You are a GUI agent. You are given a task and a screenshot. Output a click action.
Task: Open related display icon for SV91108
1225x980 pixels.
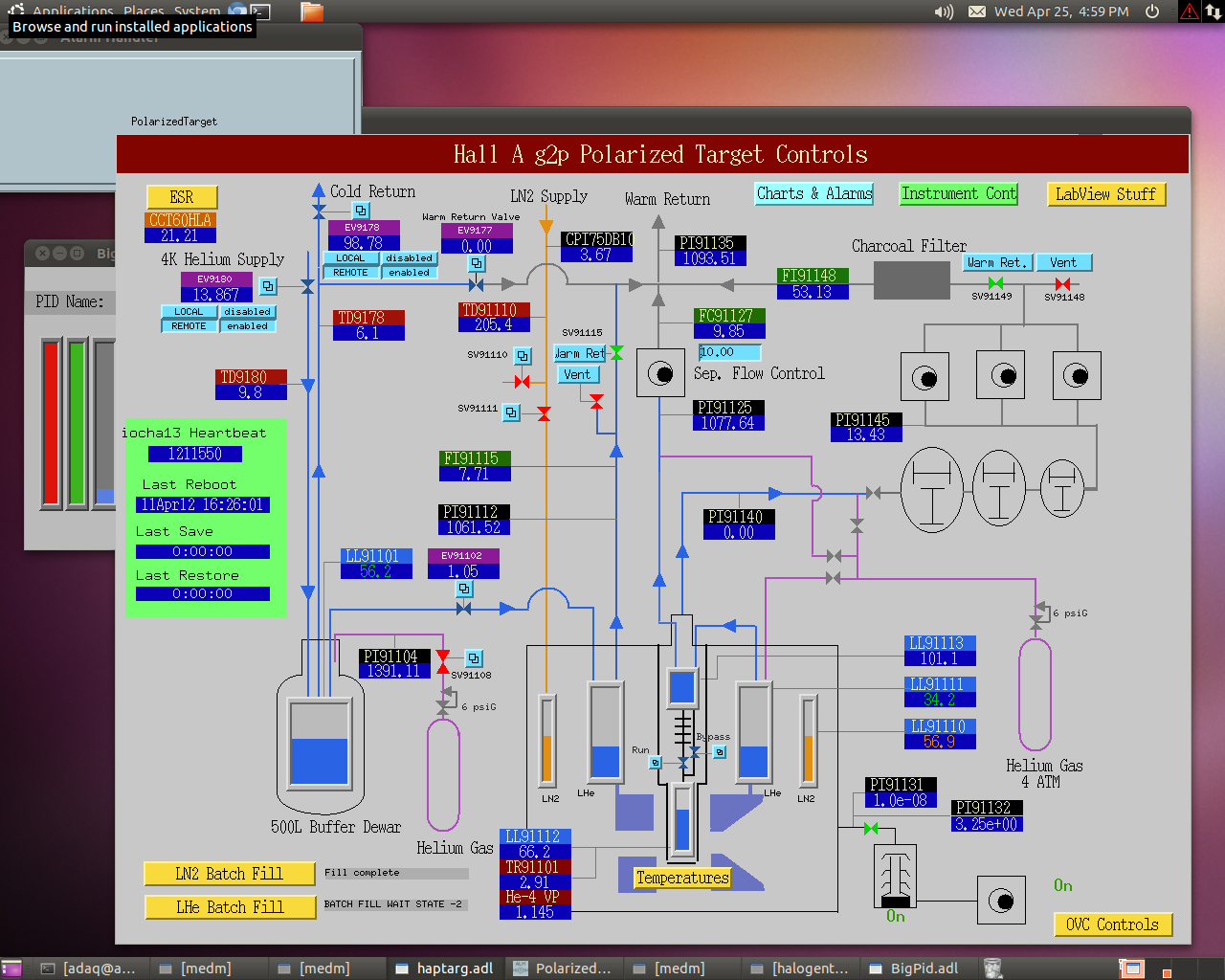pyautogui.click(x=474, y=658)
